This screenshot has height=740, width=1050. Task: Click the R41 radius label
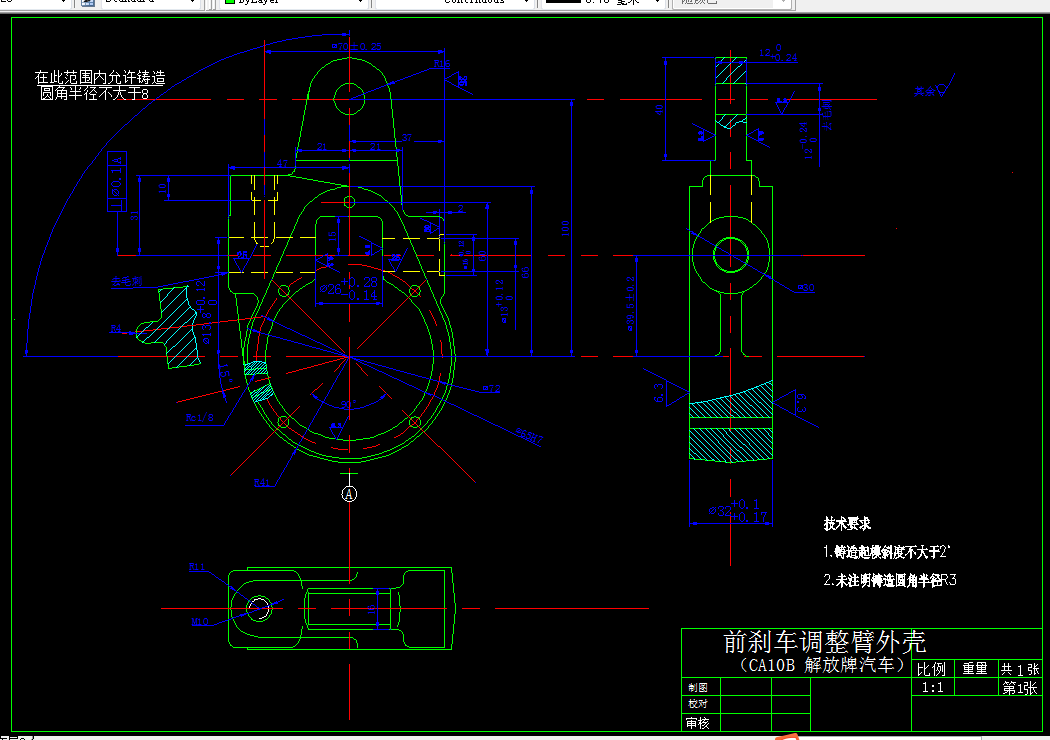tap(261, 482)
